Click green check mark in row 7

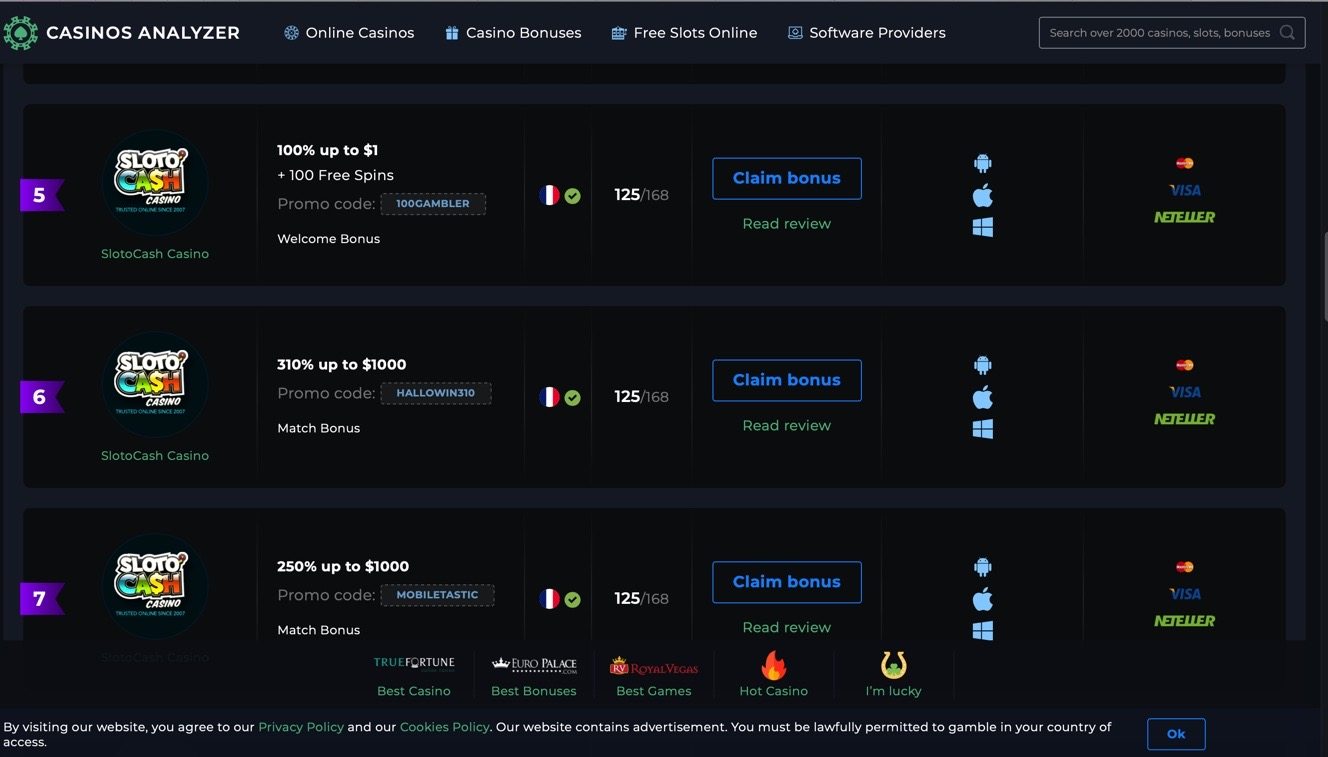[x=572, y=600]
